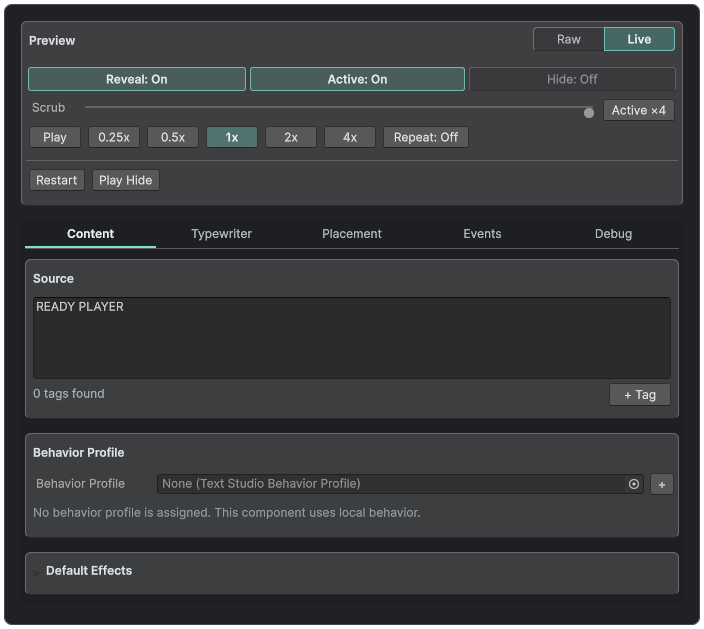The width and height of the screenshot is (704, 629).
Task: Click the 'Preview' panel title
Action: click(52, 41)
